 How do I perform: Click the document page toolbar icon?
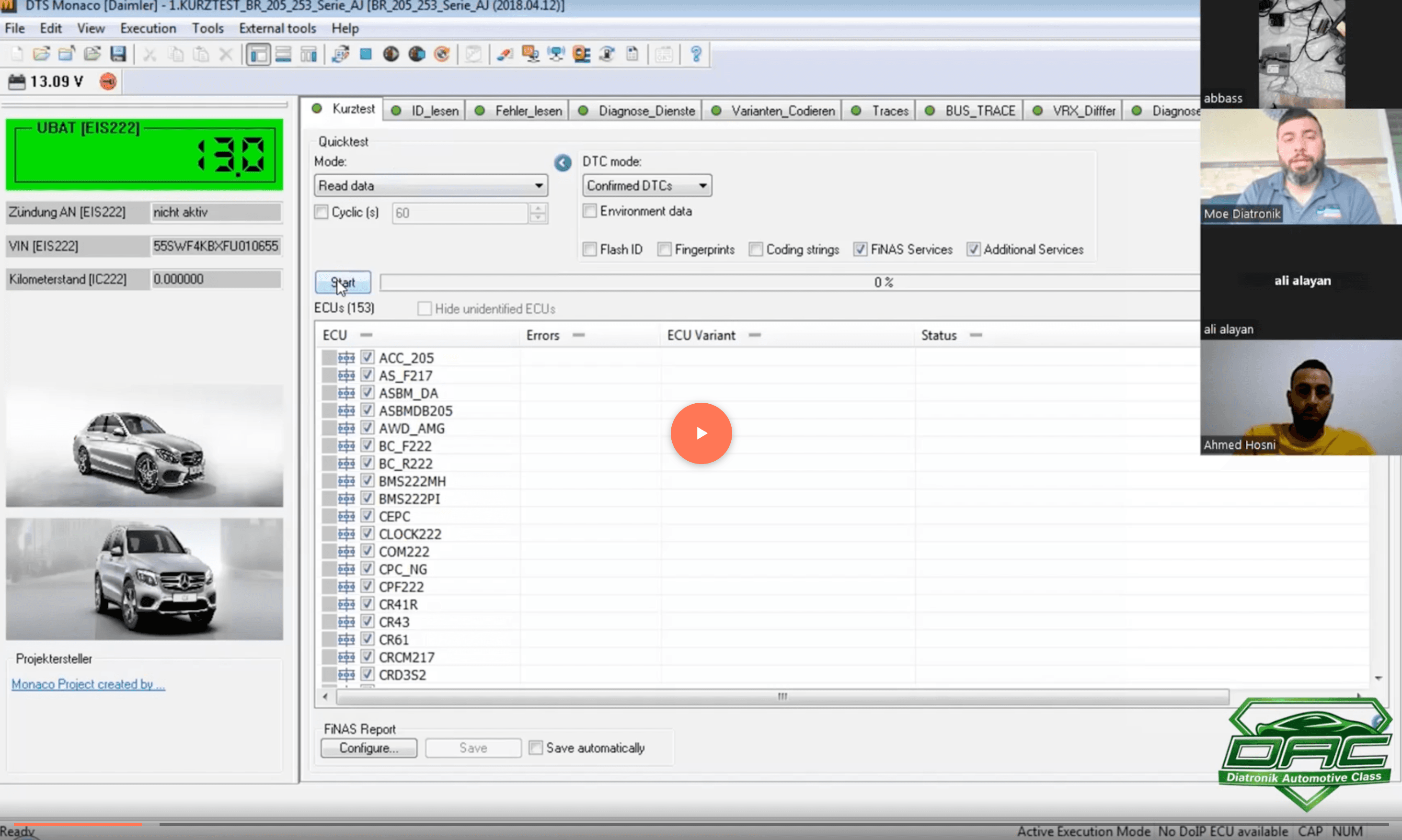632,54
